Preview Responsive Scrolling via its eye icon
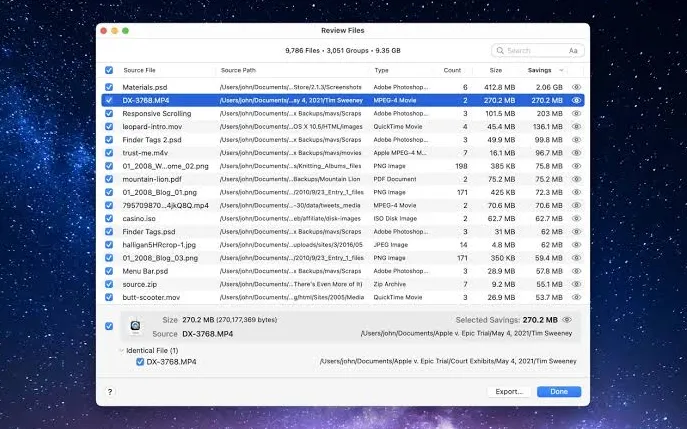Image resolution: width=687 pixels, height=429 pixels. [x=576, y=113]
